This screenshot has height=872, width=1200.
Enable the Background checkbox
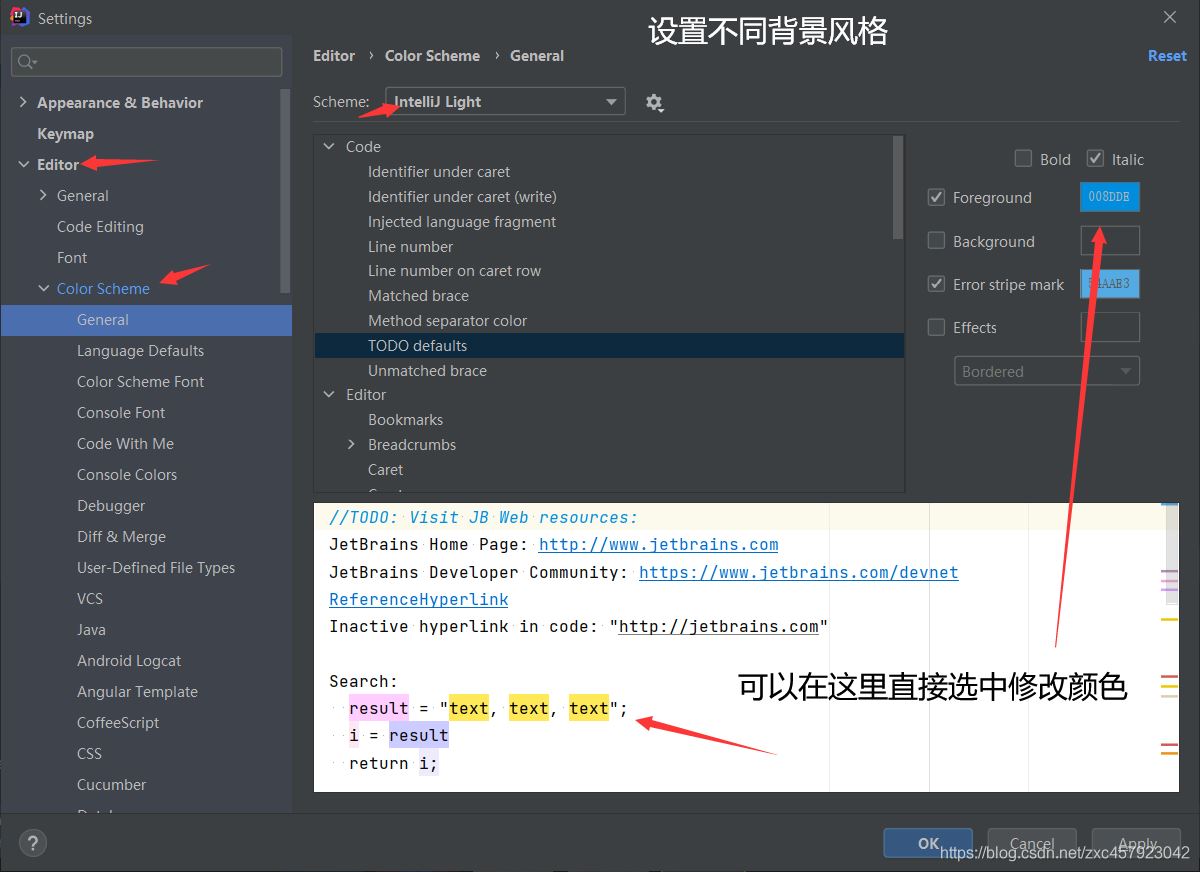[x=936, y=240]
